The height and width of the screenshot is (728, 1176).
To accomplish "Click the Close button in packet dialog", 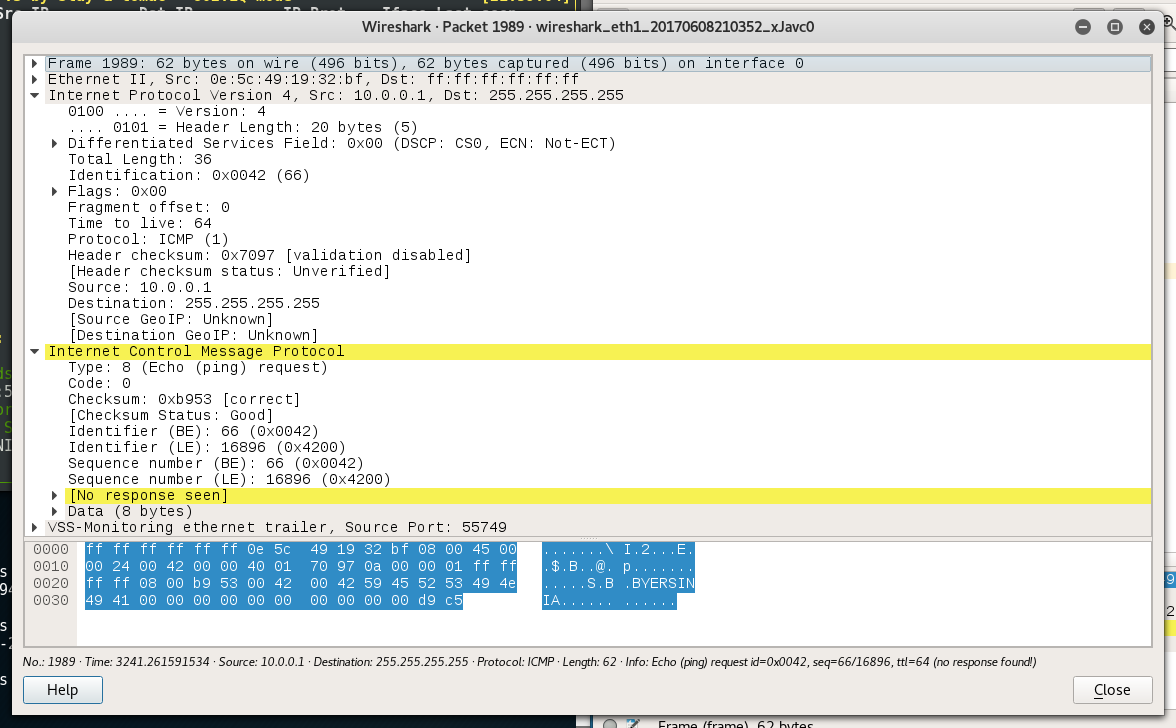I will click(x=1112, y=690).
